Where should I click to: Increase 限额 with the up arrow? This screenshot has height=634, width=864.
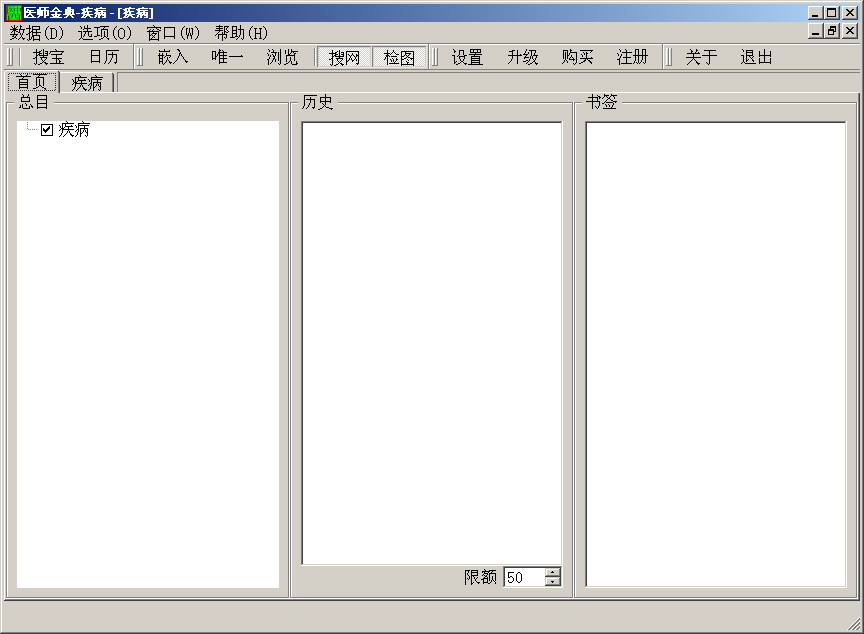coord(553,572)
